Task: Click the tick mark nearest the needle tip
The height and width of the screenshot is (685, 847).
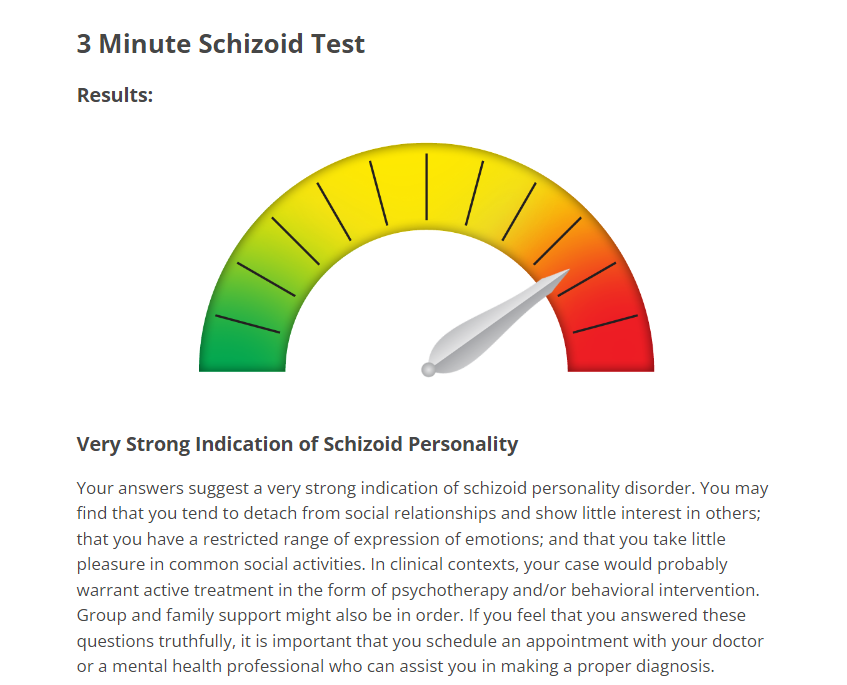Action: (587, 279)
